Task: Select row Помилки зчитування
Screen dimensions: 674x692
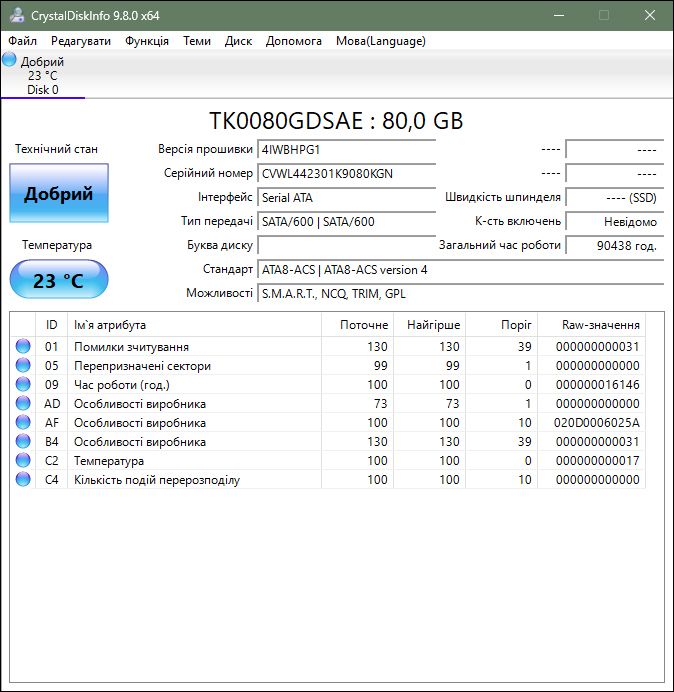Action: tap(328, 346)
